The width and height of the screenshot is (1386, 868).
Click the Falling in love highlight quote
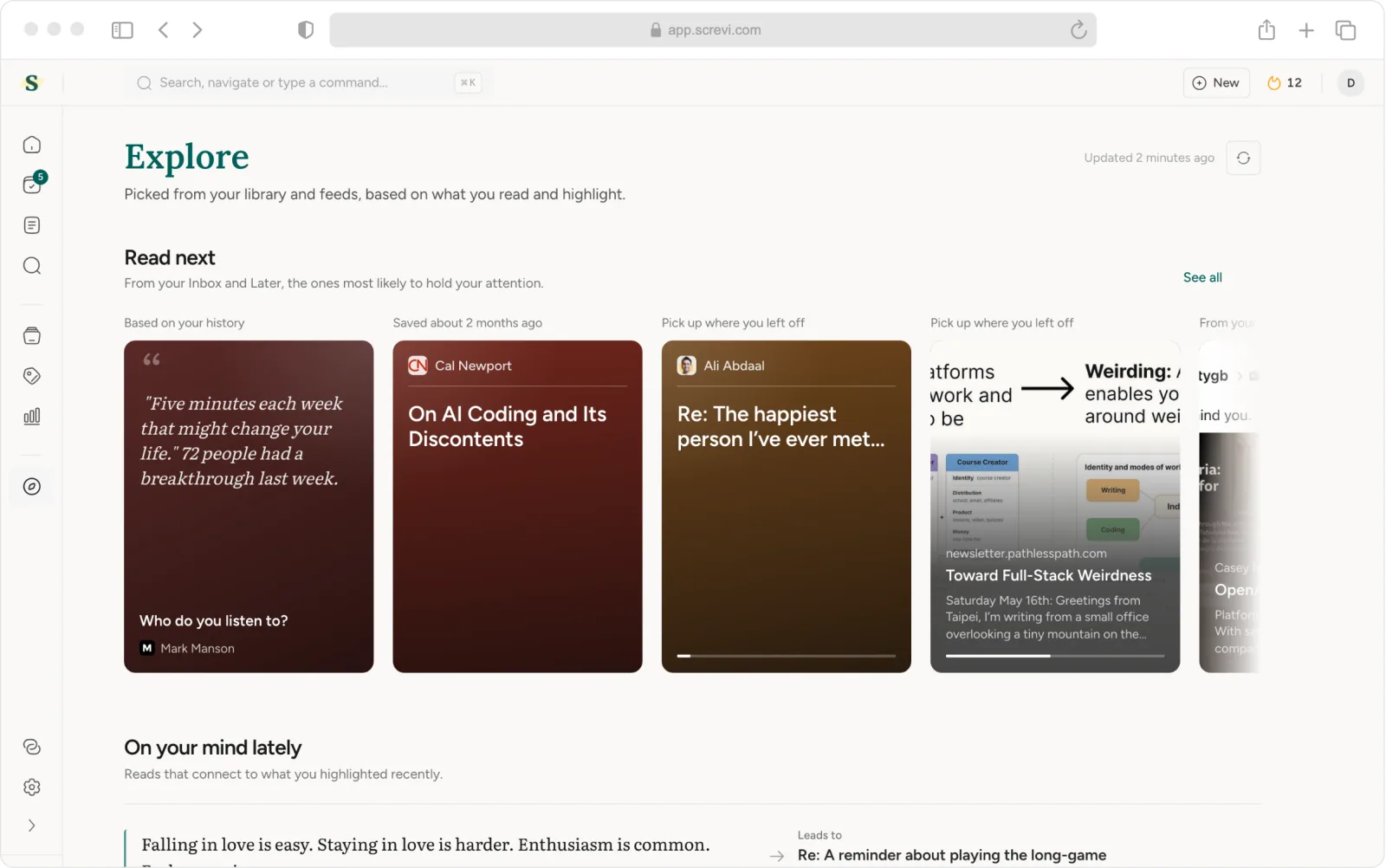point(425,845)
